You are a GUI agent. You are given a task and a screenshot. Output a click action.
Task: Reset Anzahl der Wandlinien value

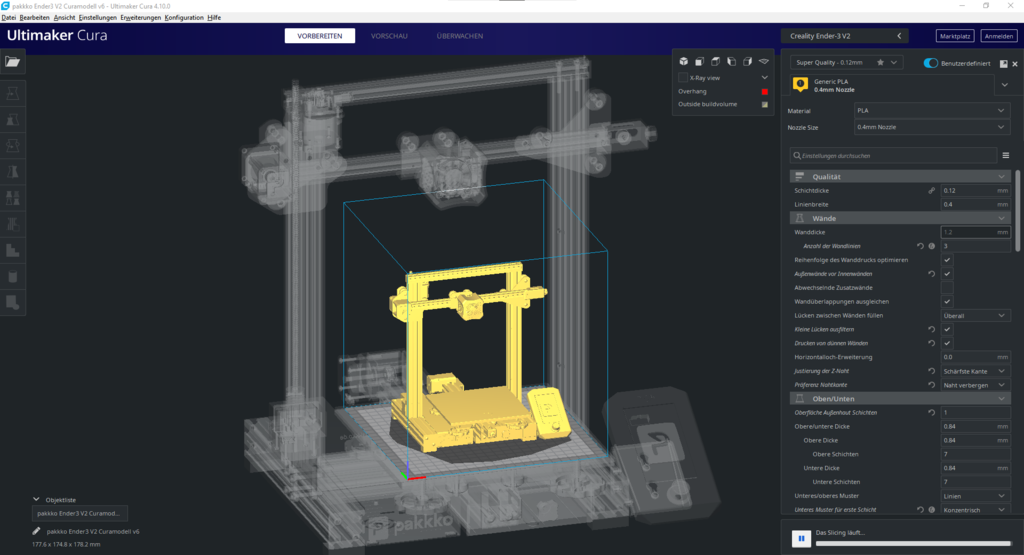pyautogui.click(x=920, y=246)
